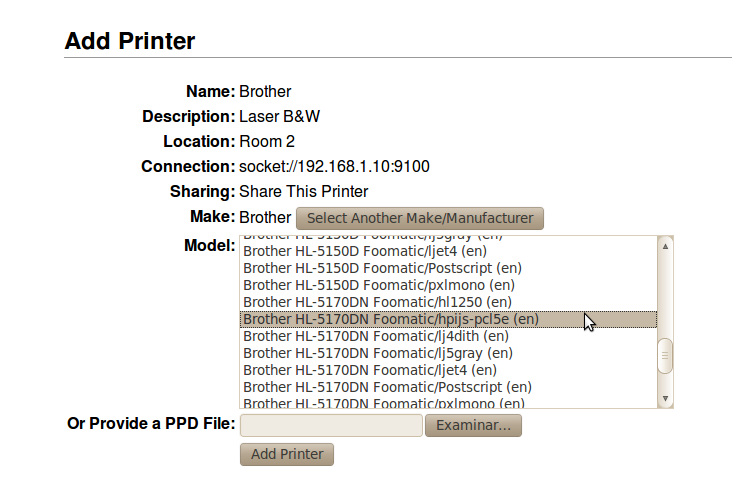The height and width of the screenshot is (499, 732).
Task: Click scrollbar track above the thumb
Action: point(665,295)
